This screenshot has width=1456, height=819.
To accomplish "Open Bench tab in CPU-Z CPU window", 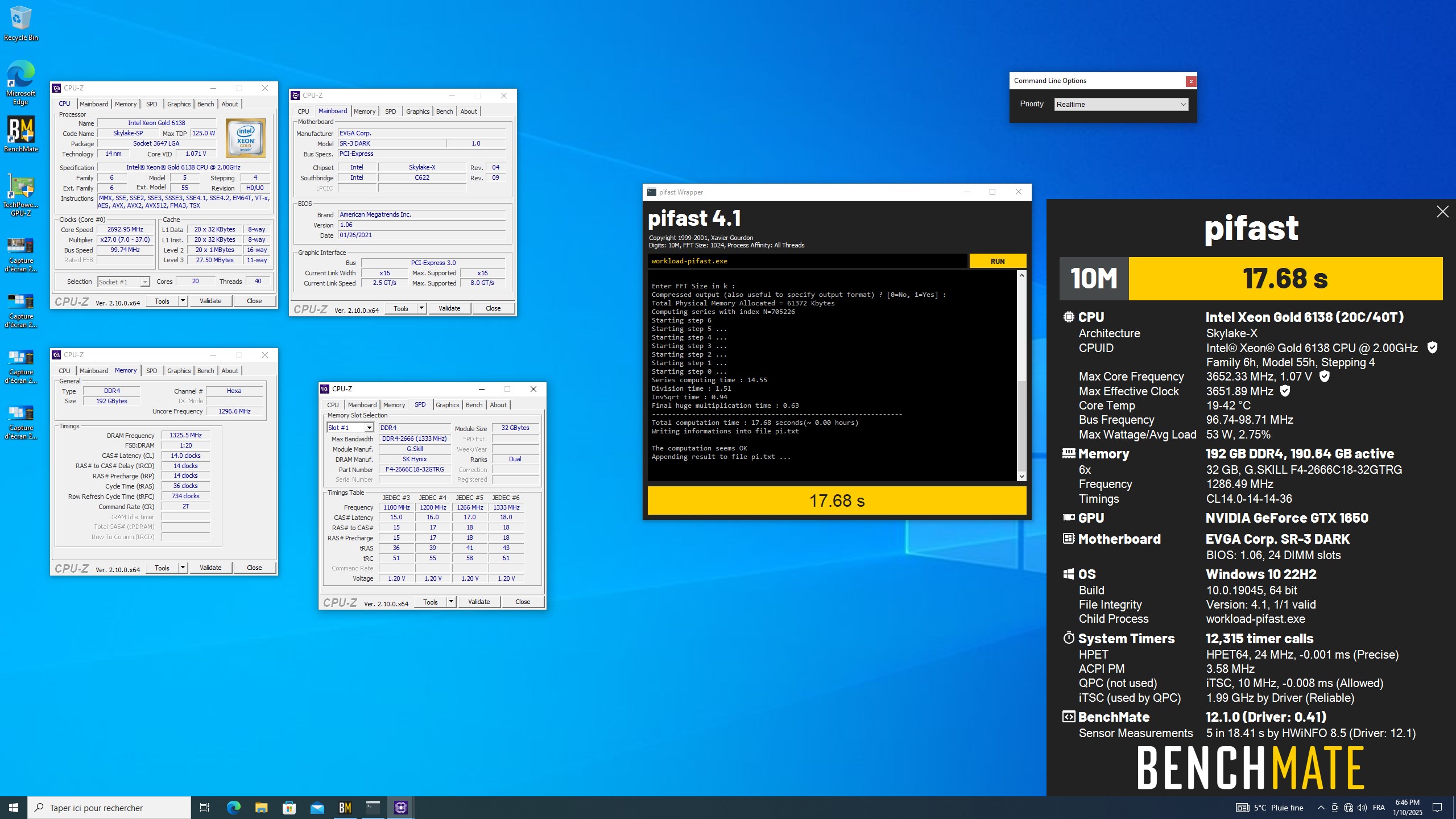I will (x=205, y=104).
